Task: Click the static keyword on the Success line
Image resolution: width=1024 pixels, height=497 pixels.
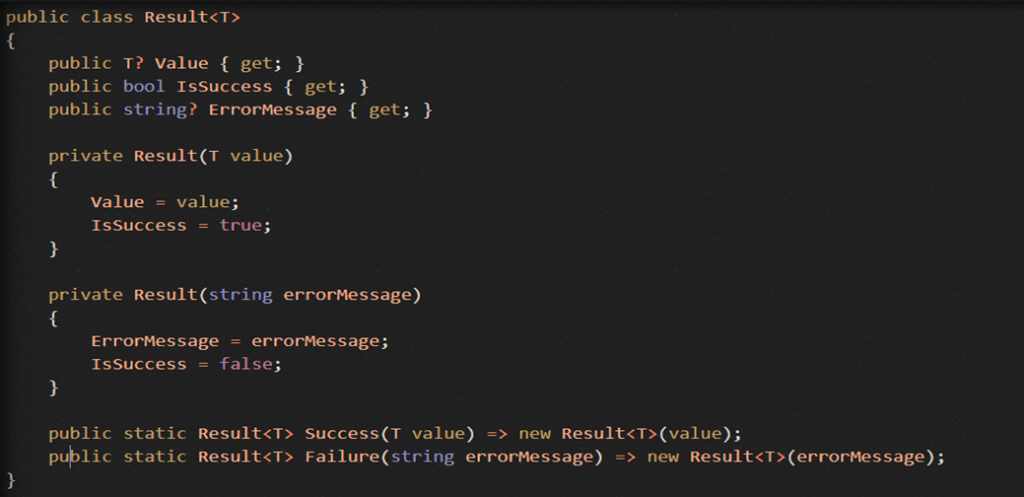Action: pyautogui.click(x=155, y=434)
